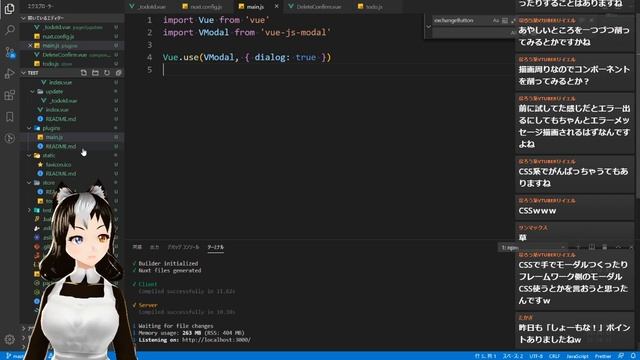Expand the replace row in find widget
This screenshot has height=360, width=640.
428,27
